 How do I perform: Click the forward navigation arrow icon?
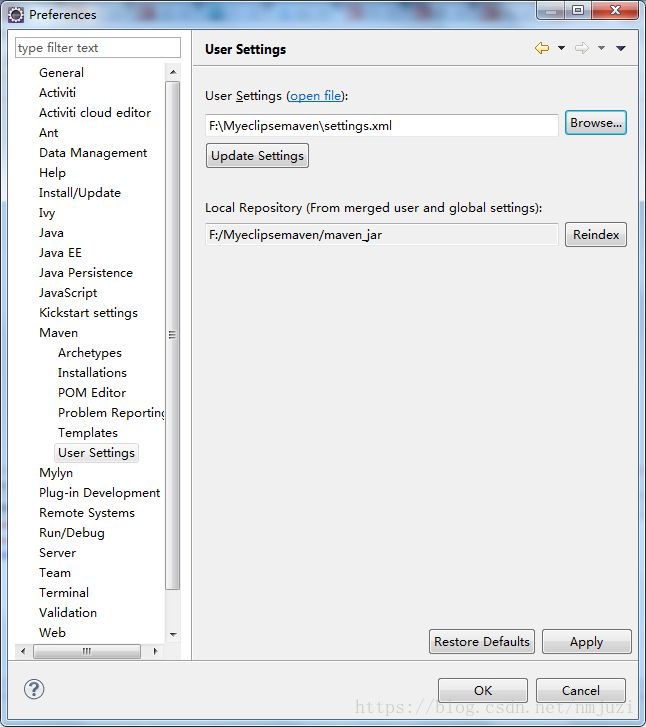point(582,48)
